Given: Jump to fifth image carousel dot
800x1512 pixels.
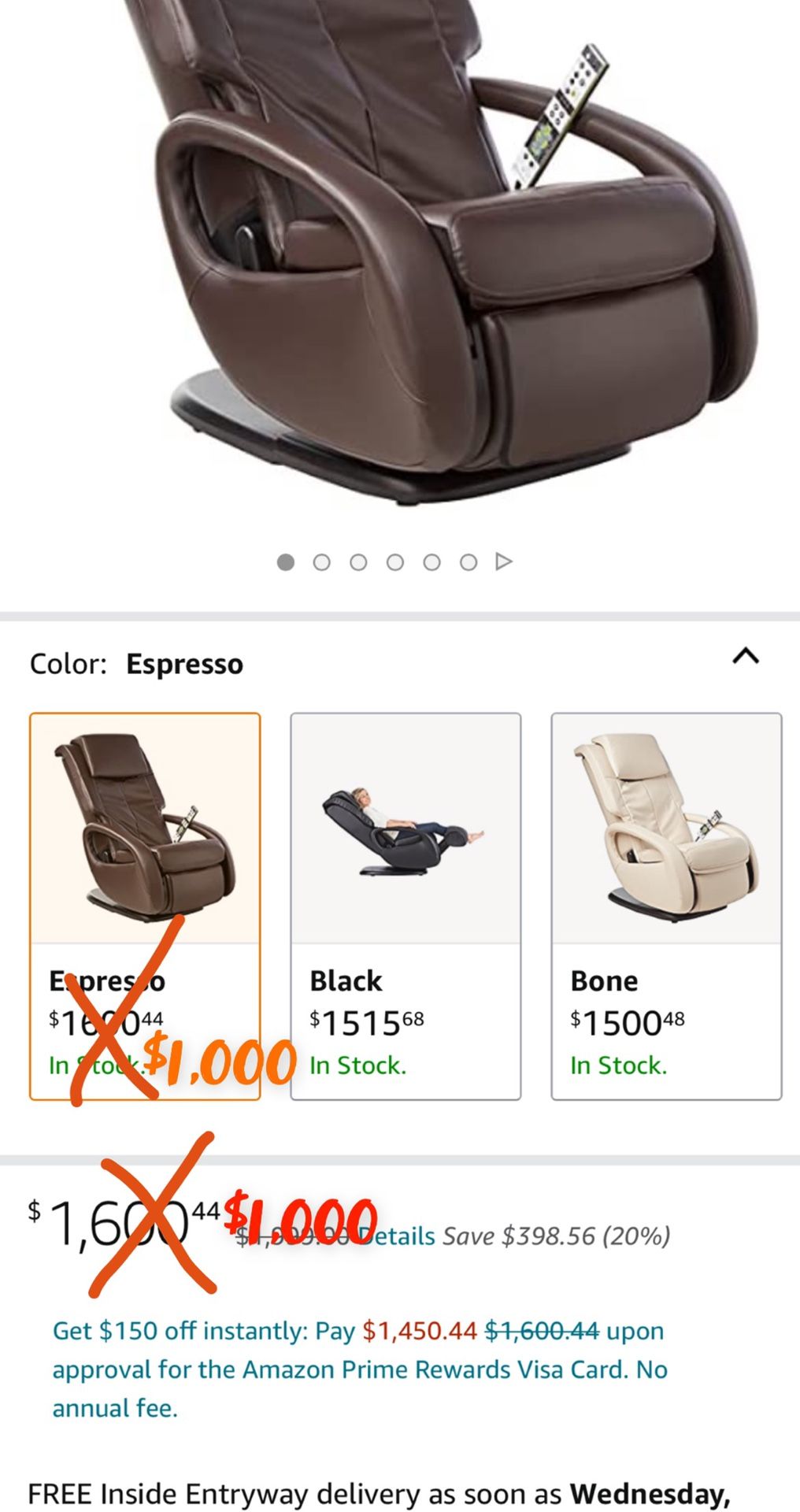Looking at the screenshot, I should click(x=431, y=562).
